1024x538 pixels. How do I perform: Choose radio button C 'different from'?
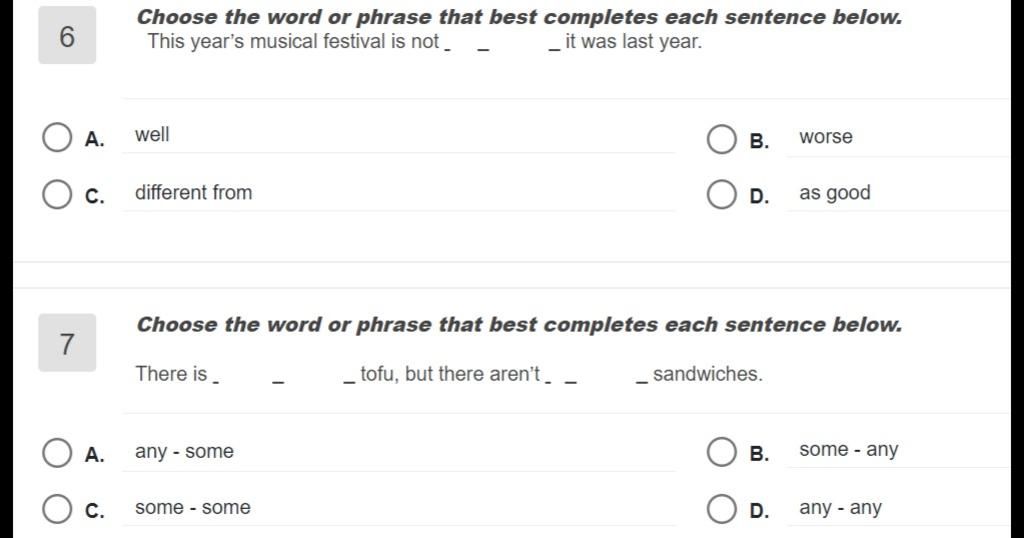pyautogui.click(x=57, y=195)
